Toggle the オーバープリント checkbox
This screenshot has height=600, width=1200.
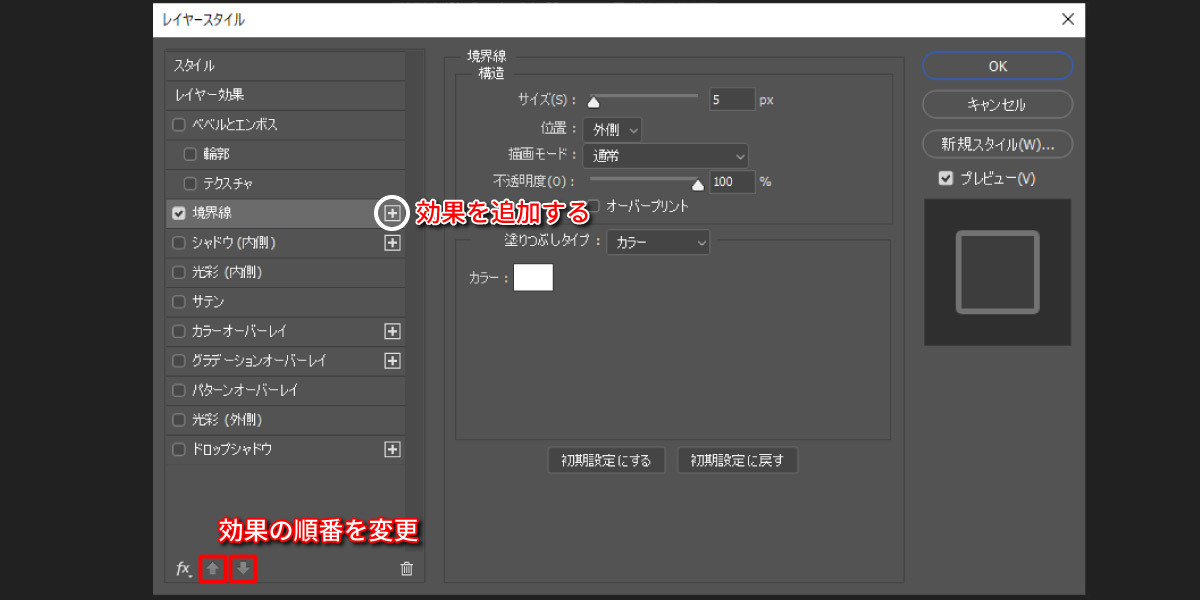(x=593, y=206)
